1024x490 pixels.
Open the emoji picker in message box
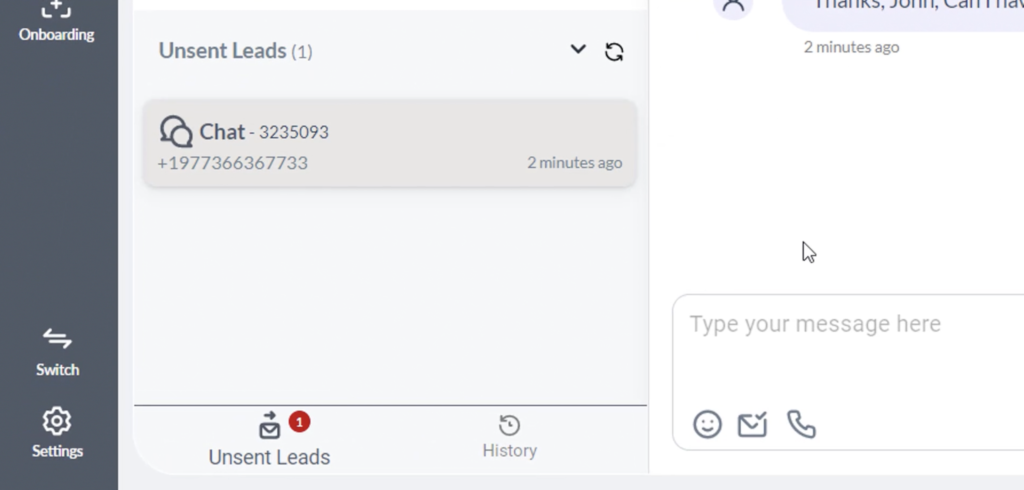[x=707, y=425]
